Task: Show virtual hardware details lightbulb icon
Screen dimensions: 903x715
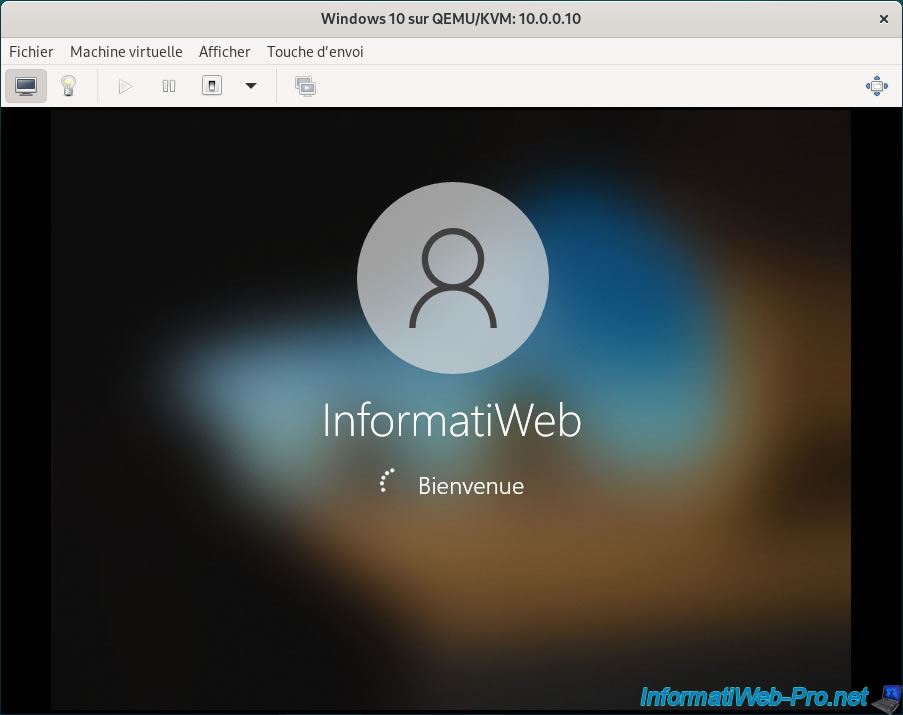Action: coord(69,86)
